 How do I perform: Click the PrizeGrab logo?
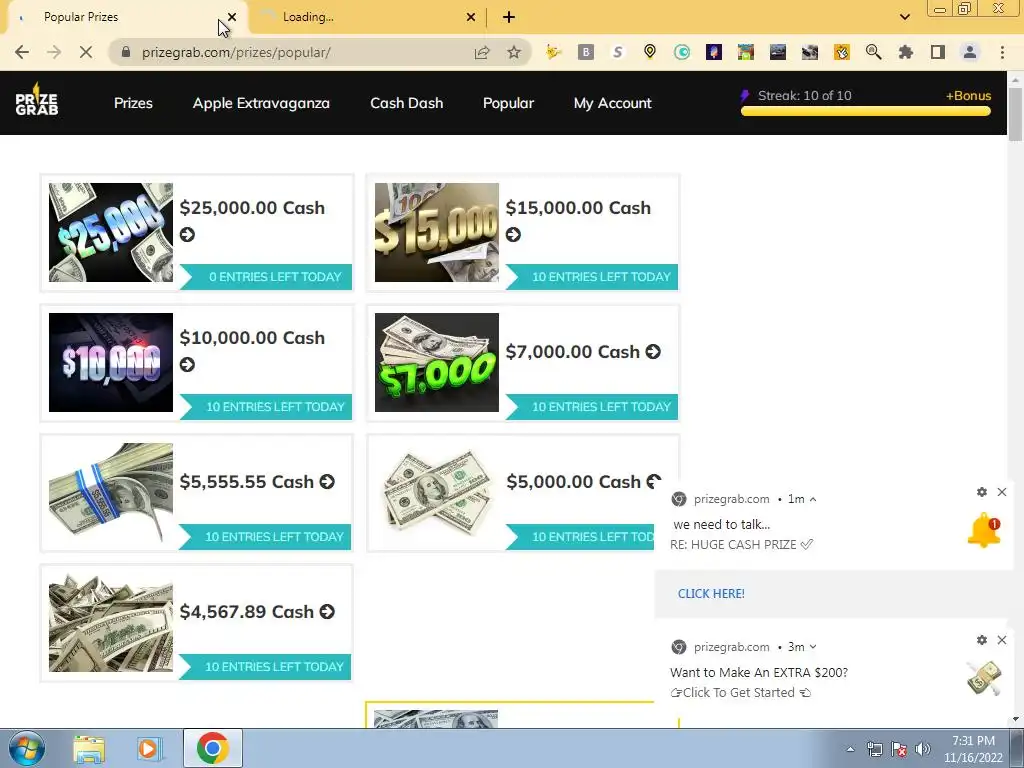[x=37, y=101]
